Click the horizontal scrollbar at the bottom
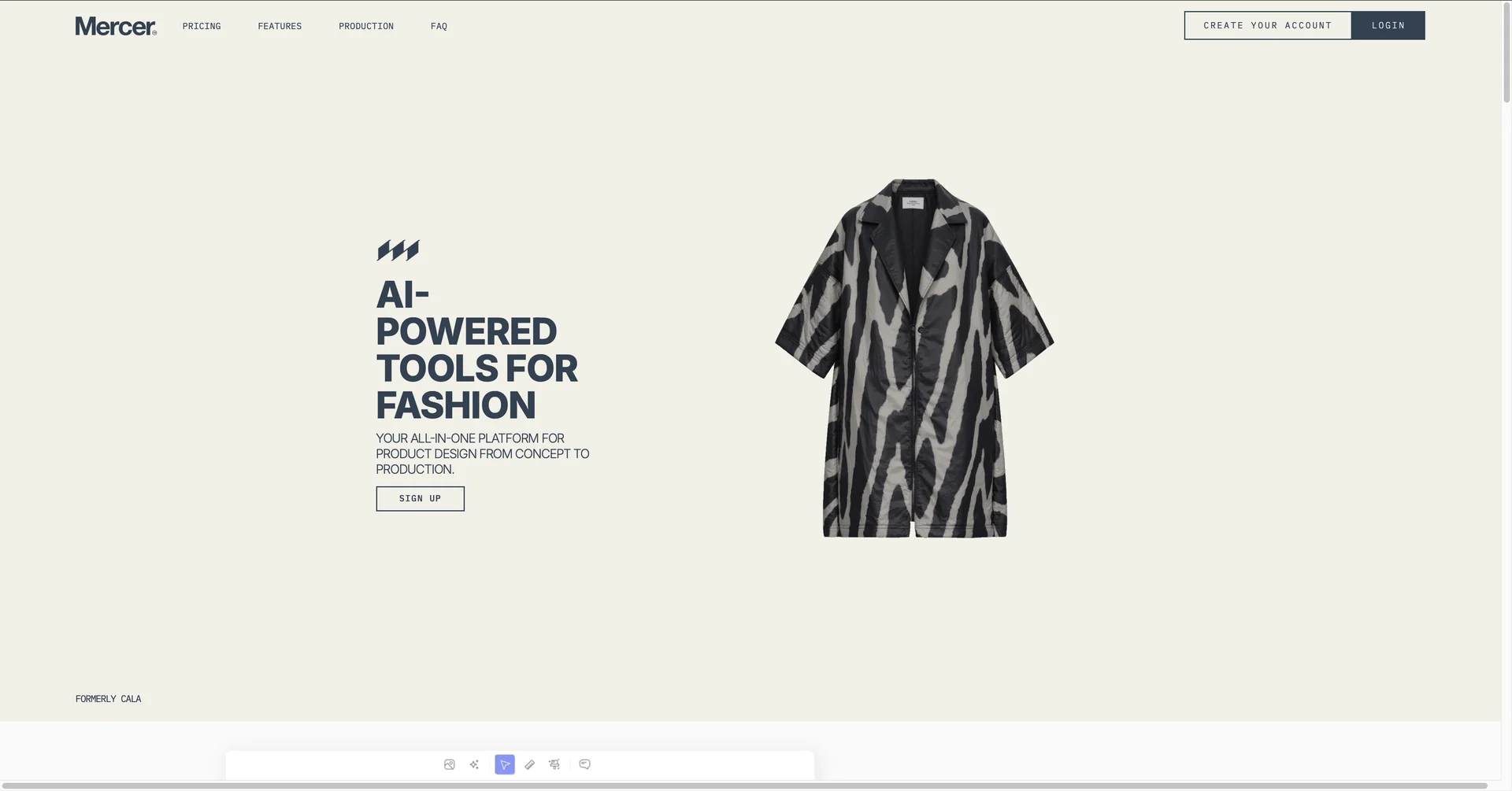Screen dimensions: 1512x791 (744, 785)
